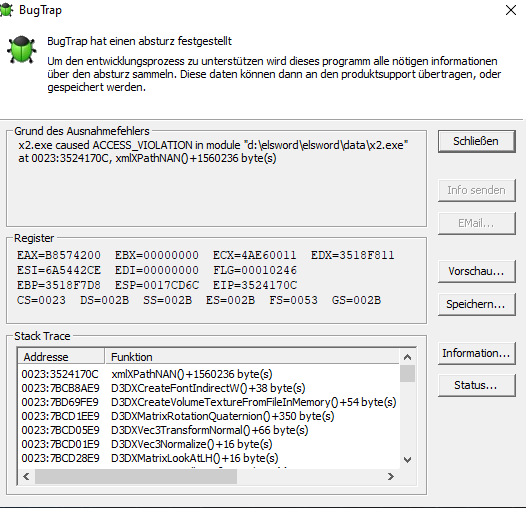
Task: Click the vertical scrollbar thumb in stack trace
Action: (x=408, y=373)
